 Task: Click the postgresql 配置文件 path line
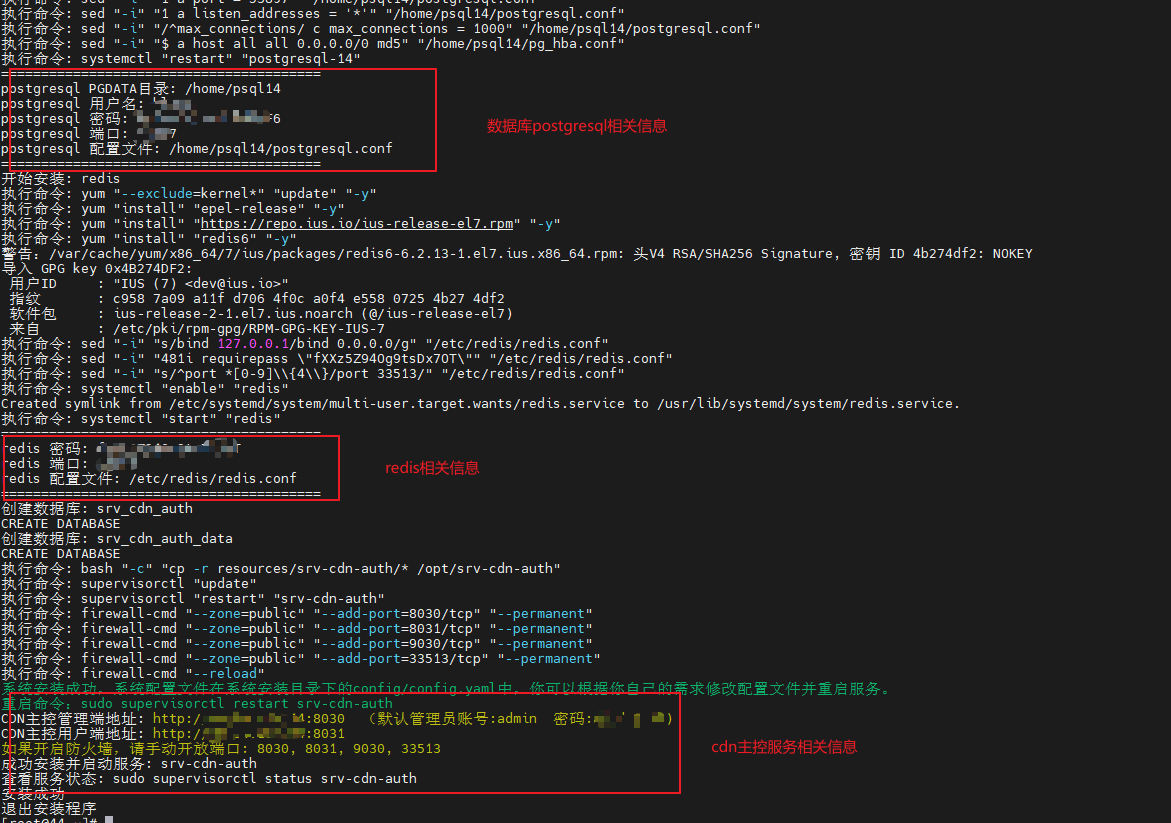[197, 149]
